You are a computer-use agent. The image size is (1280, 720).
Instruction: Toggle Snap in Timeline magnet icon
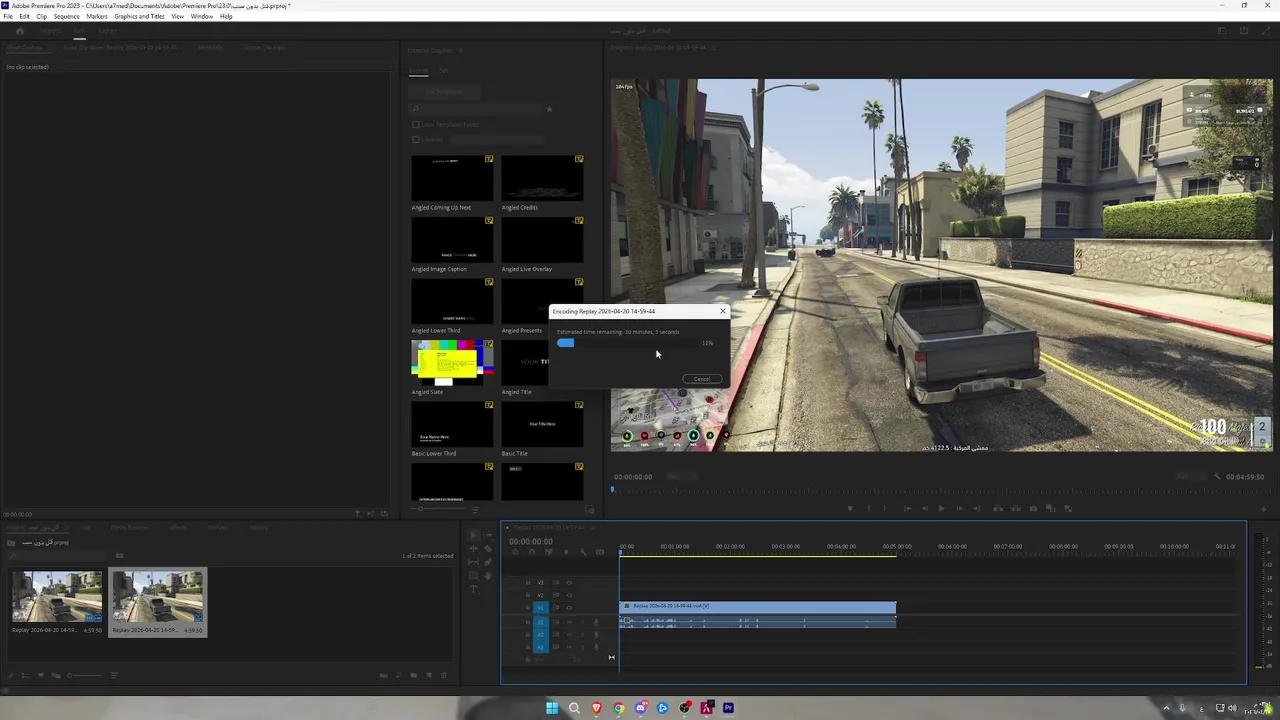point(532,552)
